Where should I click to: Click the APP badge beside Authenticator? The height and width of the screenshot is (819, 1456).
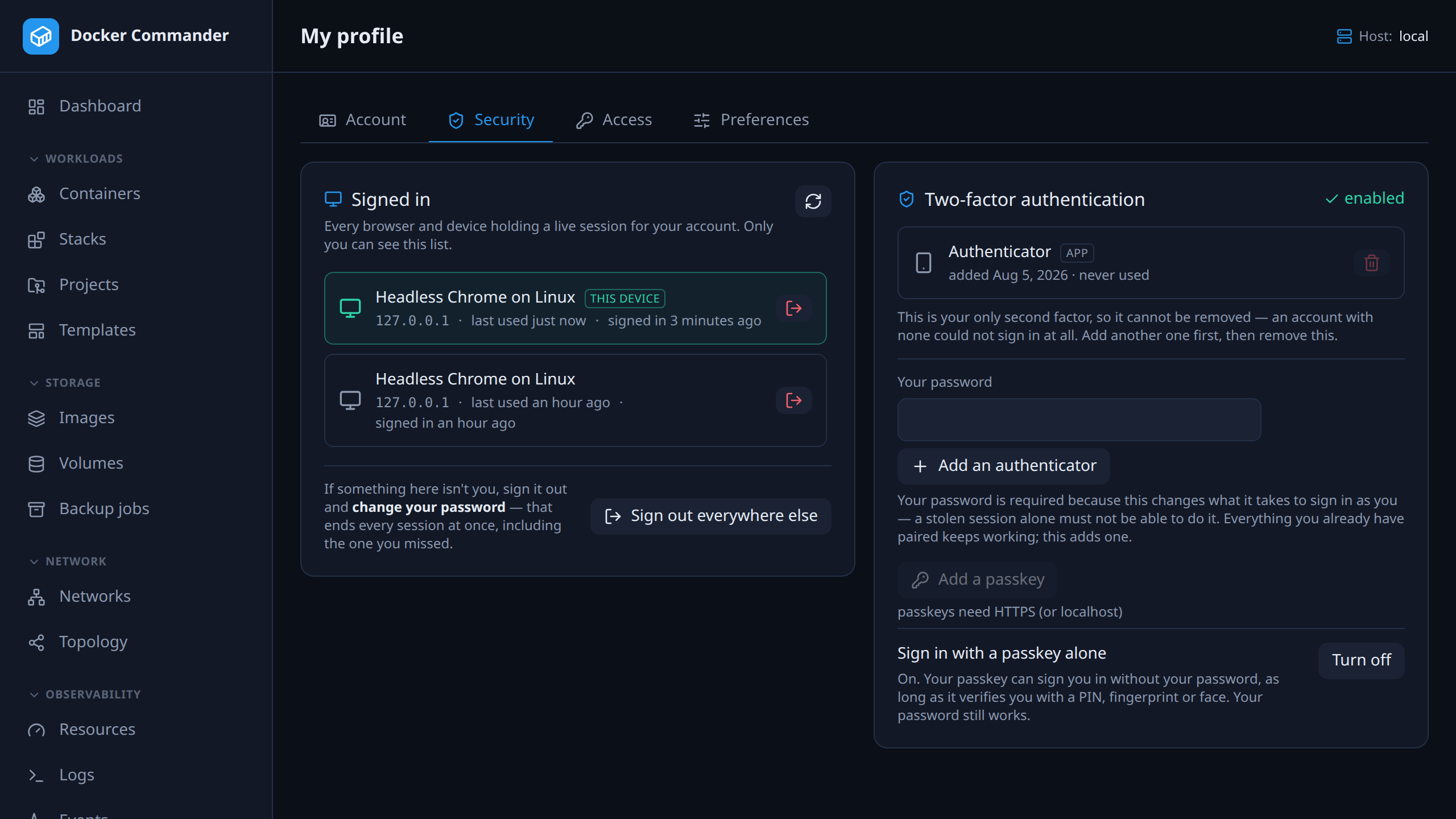pos(1077,253)
